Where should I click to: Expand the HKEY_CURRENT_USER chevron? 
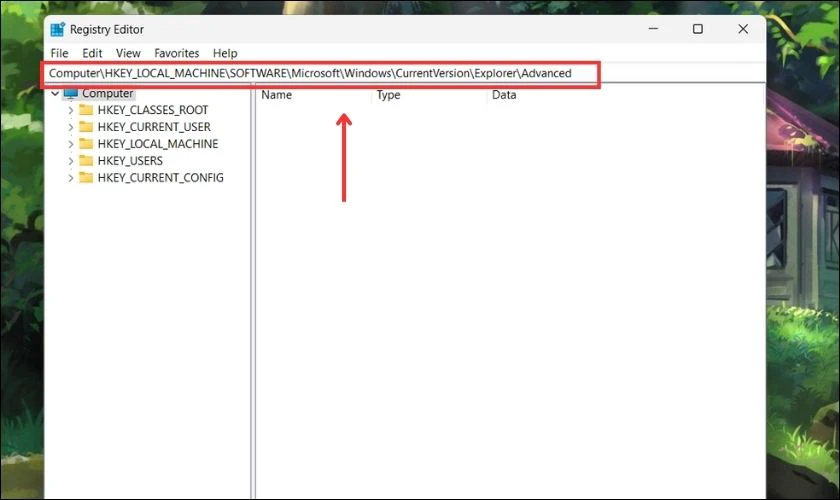click(x=70, y=127)
